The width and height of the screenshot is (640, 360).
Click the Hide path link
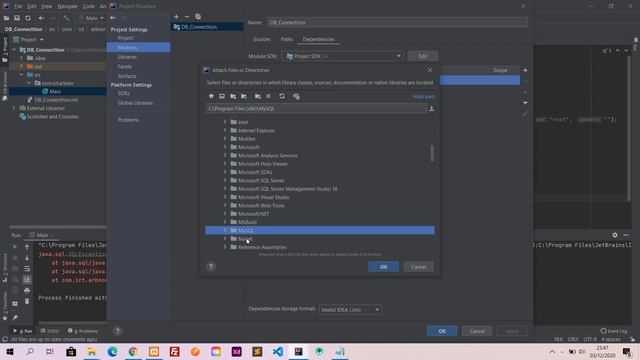[424, 96]
